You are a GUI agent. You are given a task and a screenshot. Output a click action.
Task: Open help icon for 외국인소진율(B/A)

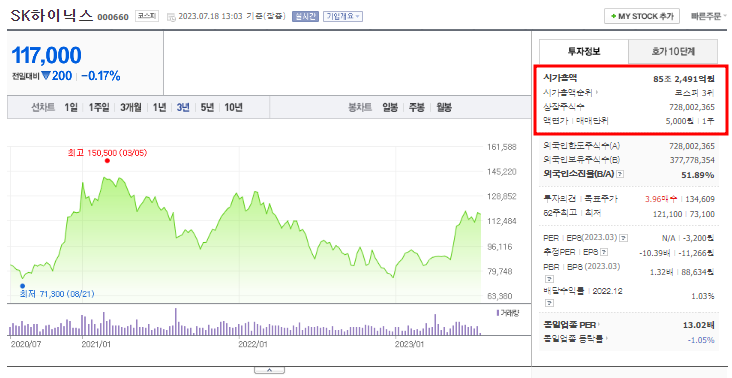tap(620, 175)
